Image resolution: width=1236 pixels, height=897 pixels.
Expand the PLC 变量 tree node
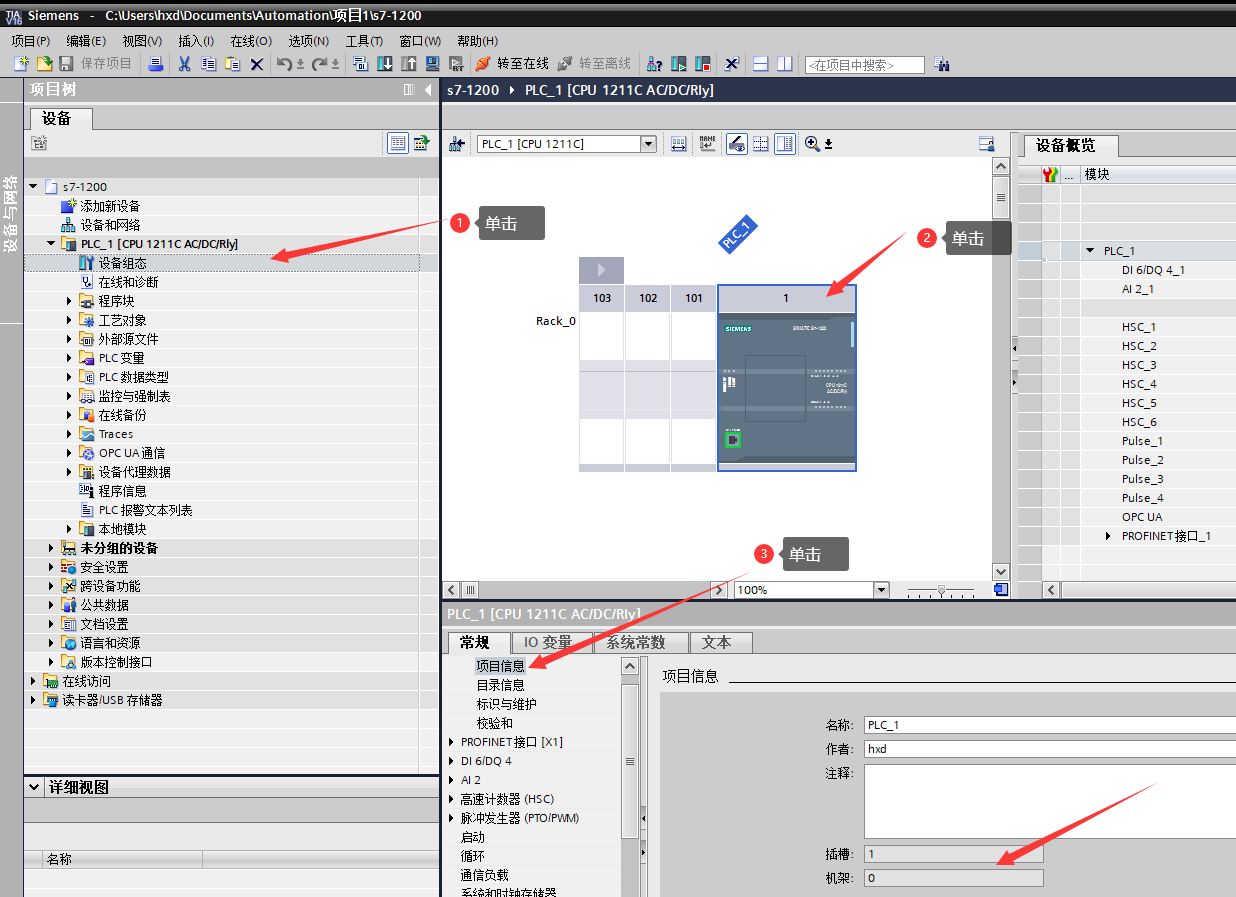(69, 358)
